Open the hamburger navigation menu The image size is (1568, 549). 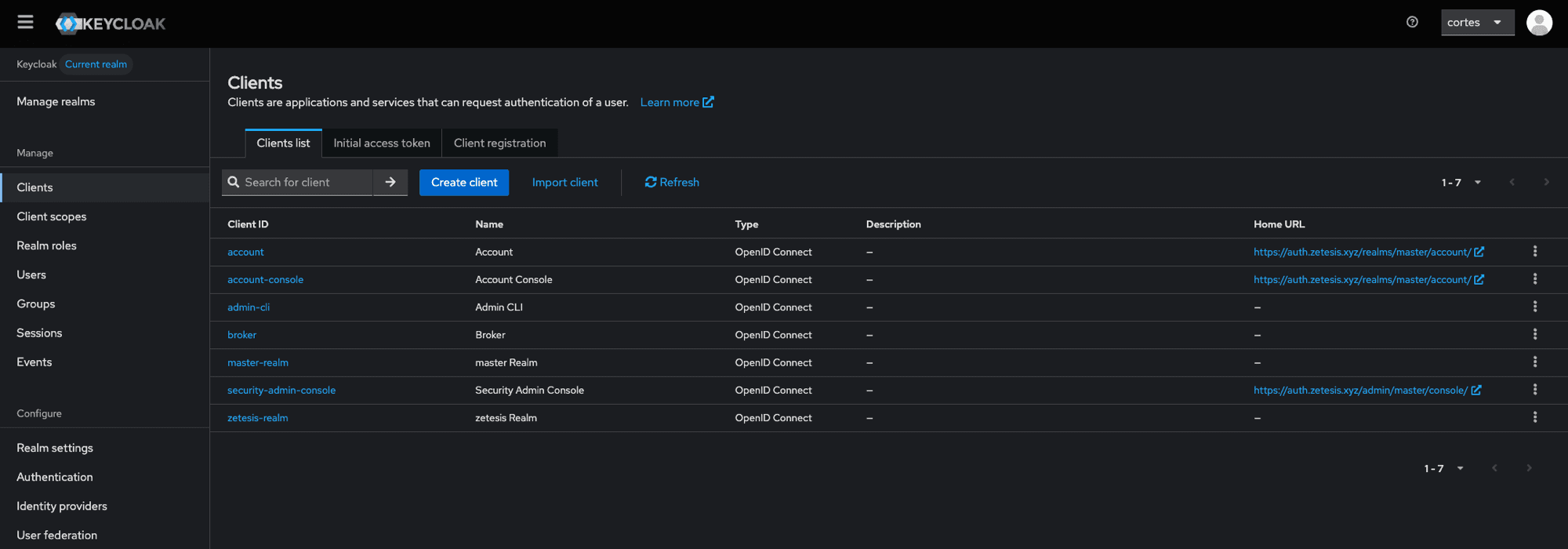[25, 22]
